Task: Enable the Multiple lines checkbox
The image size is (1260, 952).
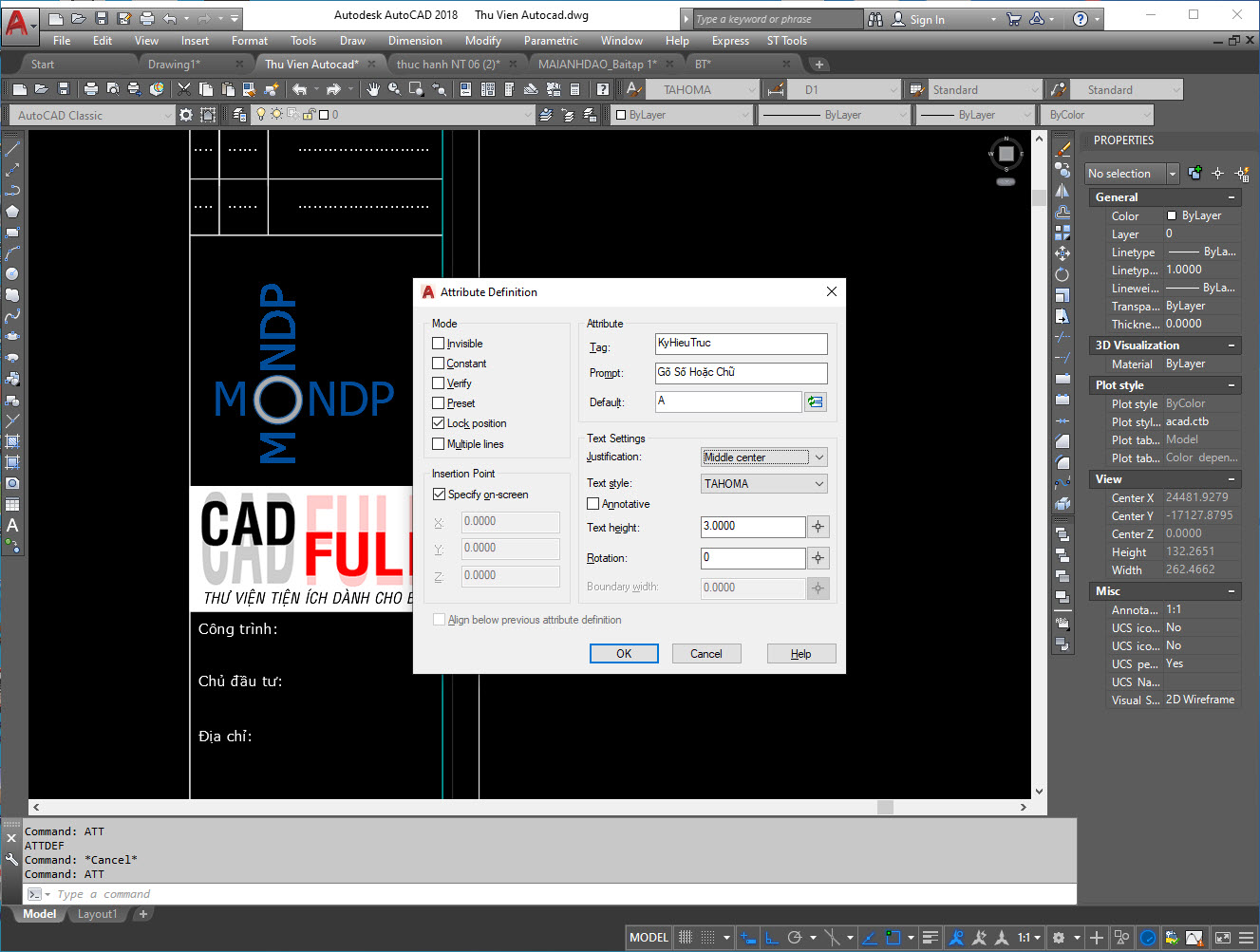Action: point(438,444)
